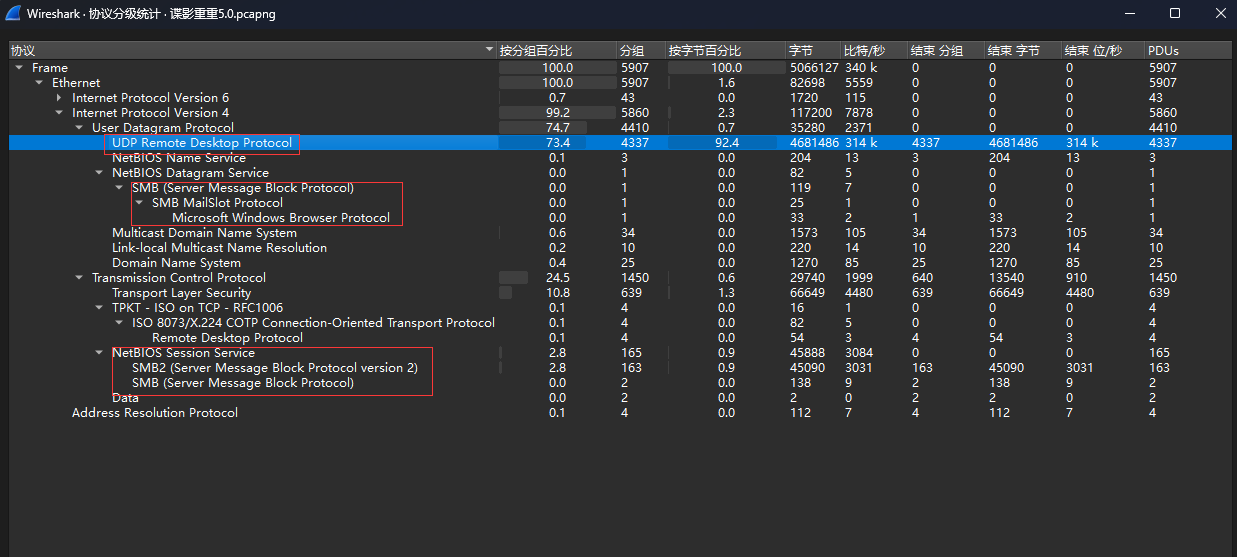Viewport: 1237px width, 557px height.
Task: Select the UDP Remote Desktop Protocol row
Action: click(202, 143)
